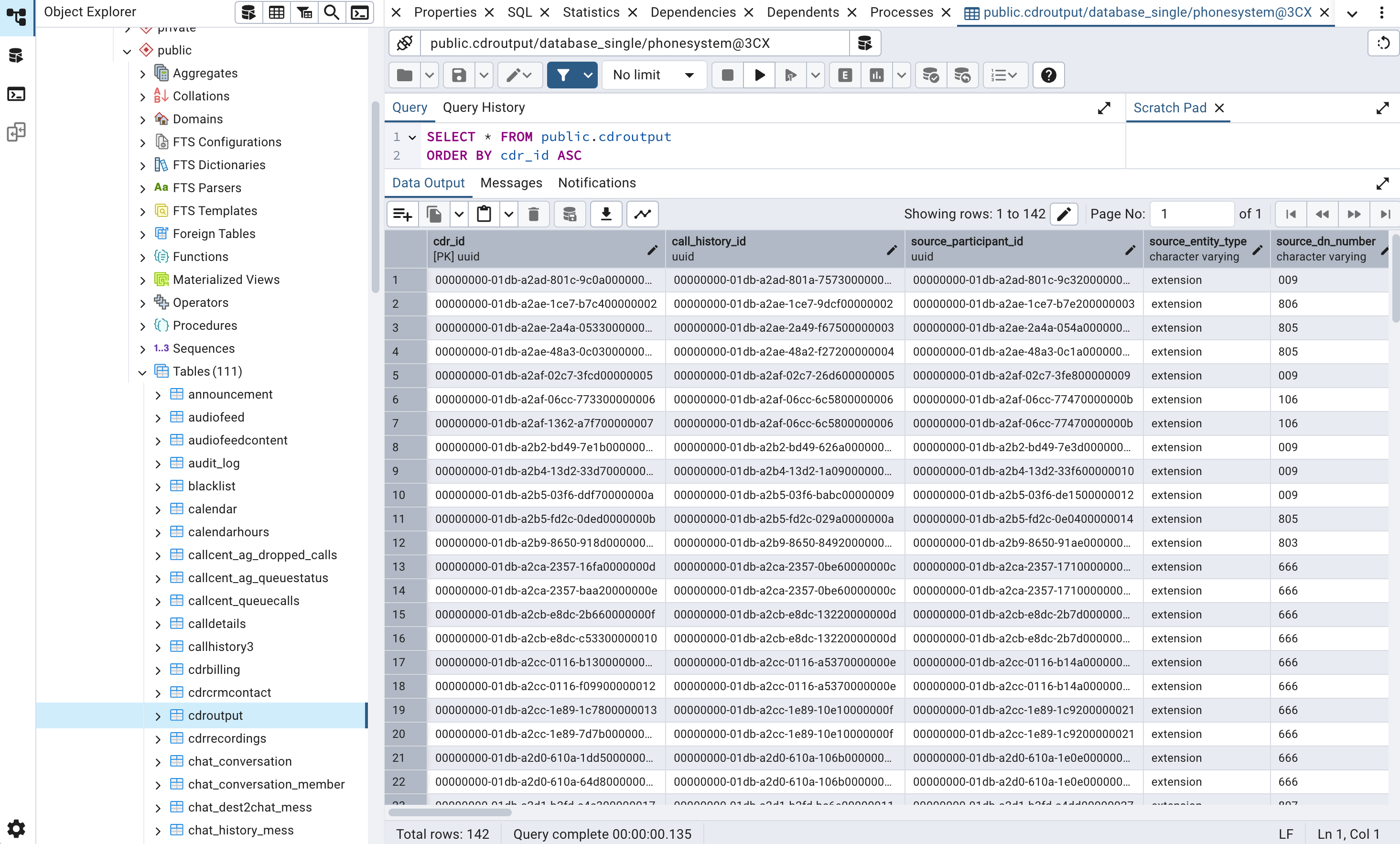Go to the last page button

pyautogui.click(x=1385, y=214)
